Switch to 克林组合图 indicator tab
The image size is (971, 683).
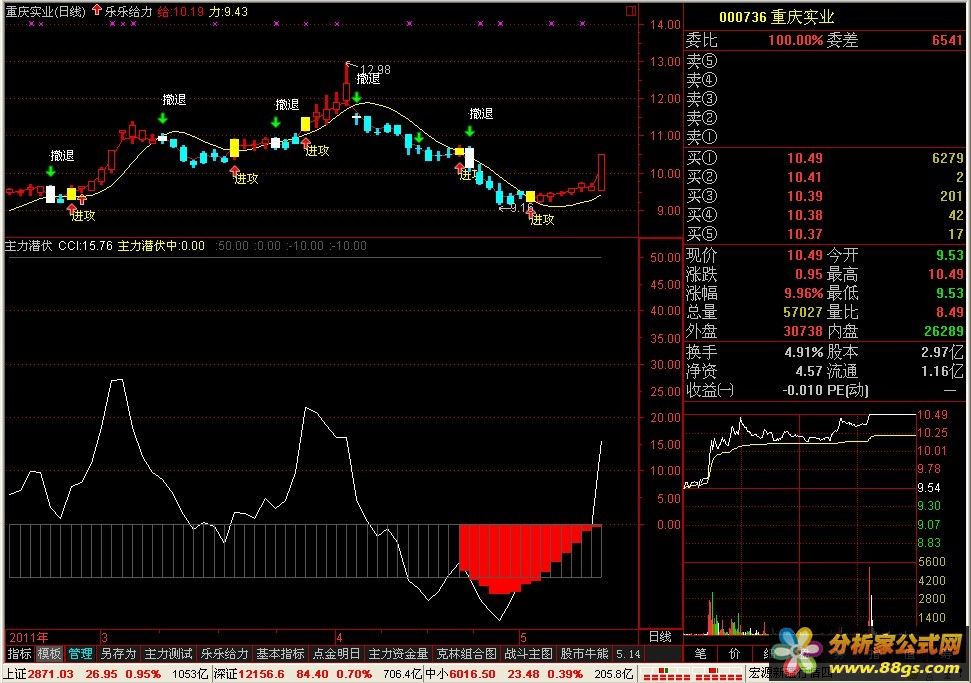pos(466,654)
